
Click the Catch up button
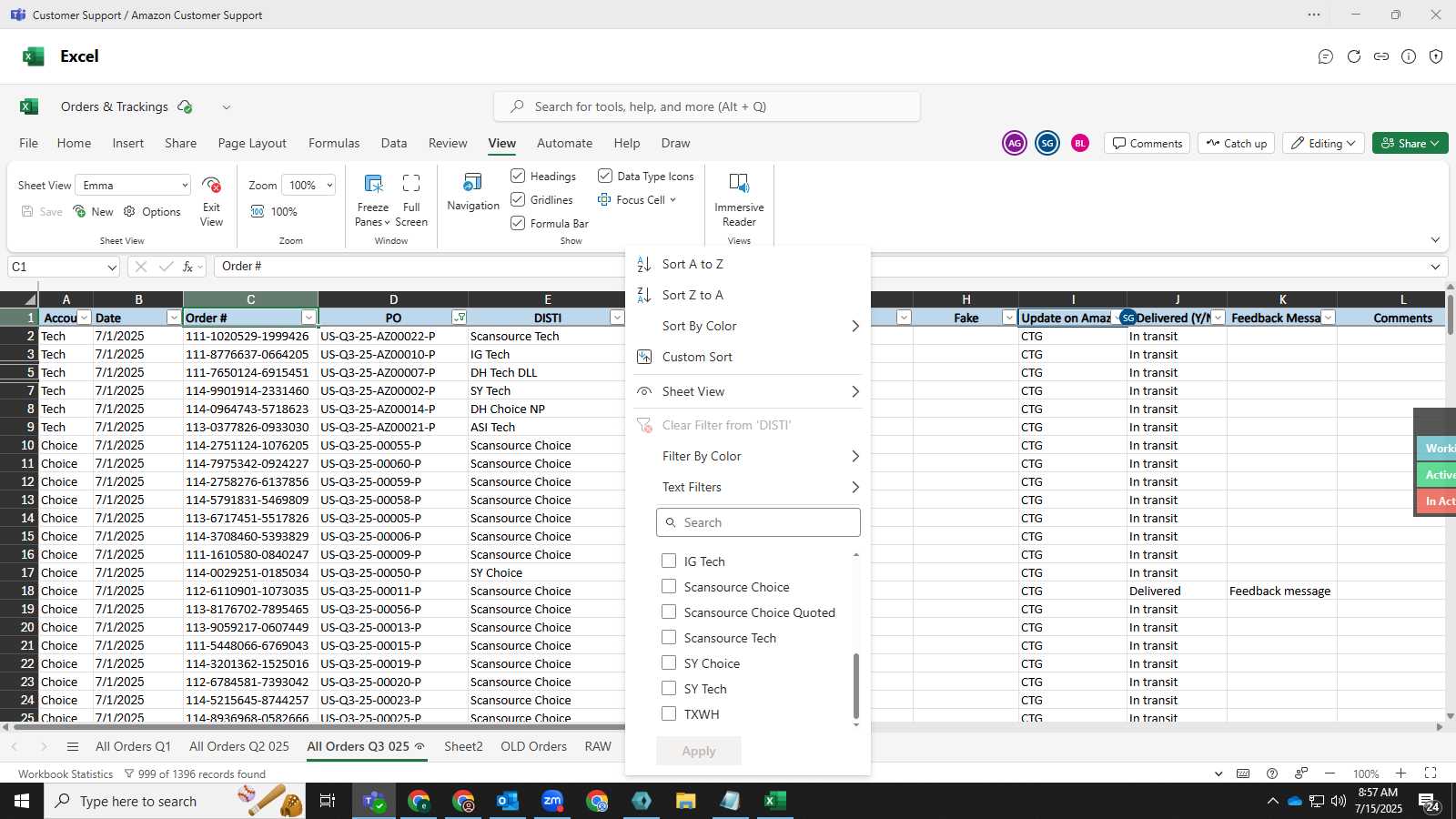(1237, 143)
